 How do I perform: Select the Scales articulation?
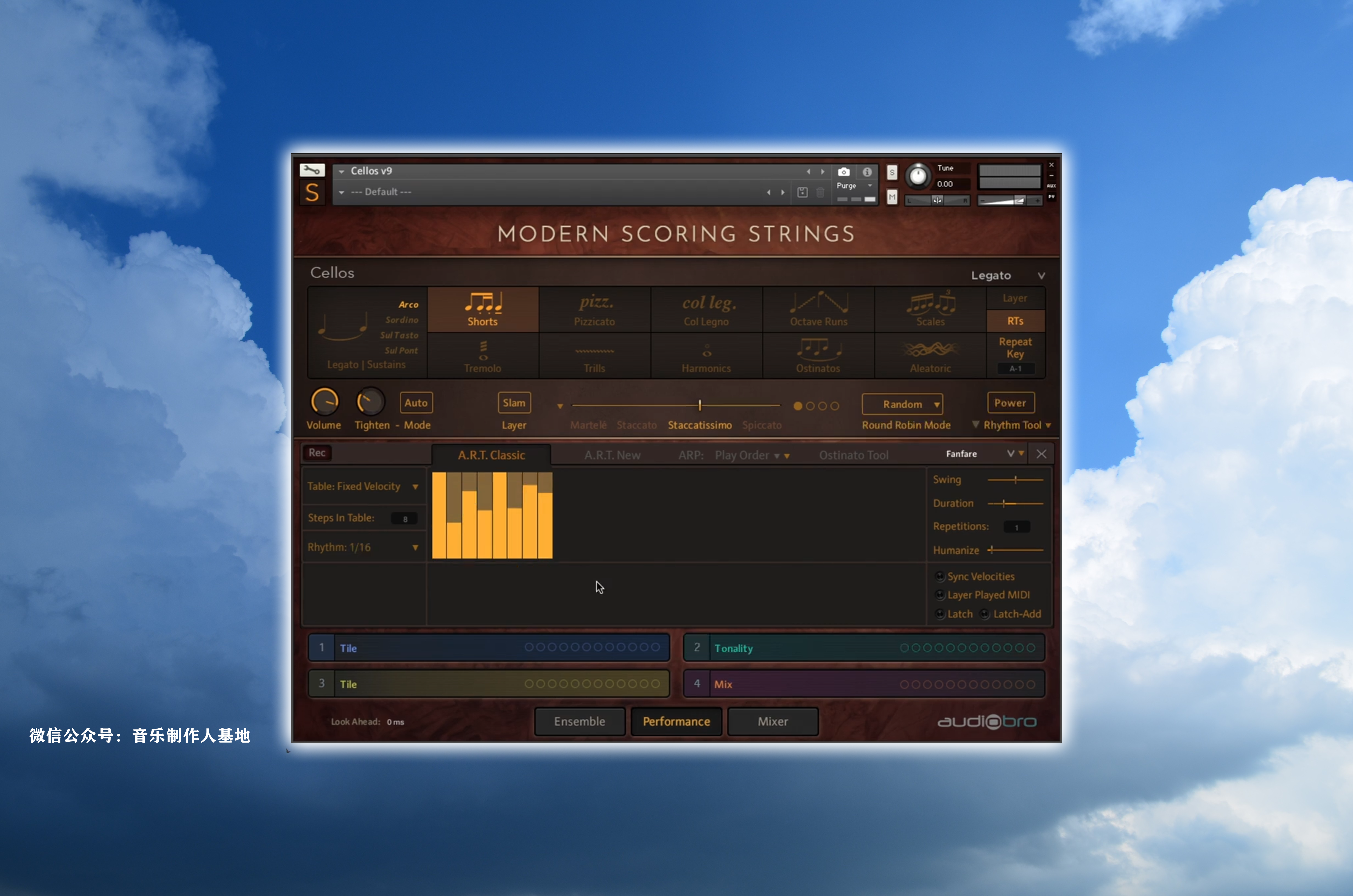930,310
